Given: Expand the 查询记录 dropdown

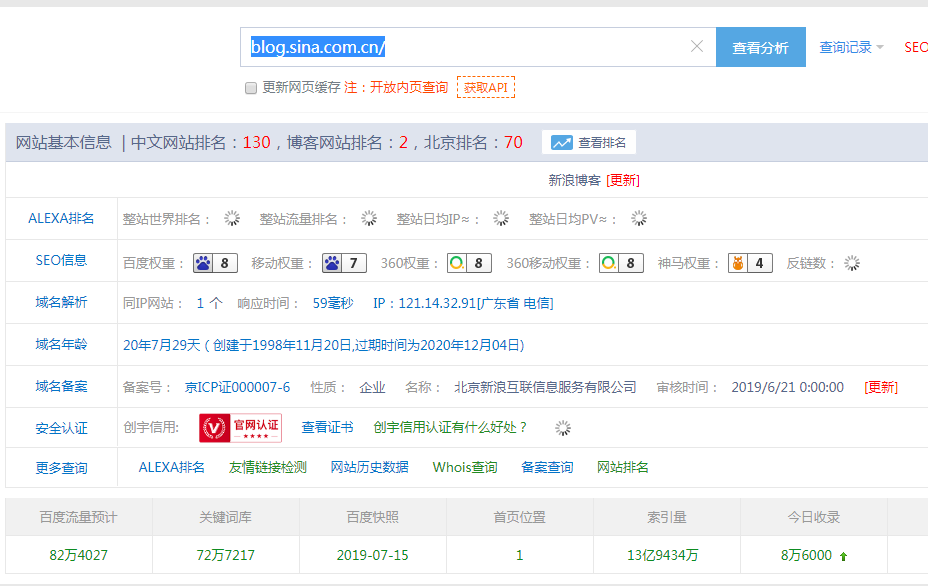Looking at the screenshot, I should tap(851, 47).
